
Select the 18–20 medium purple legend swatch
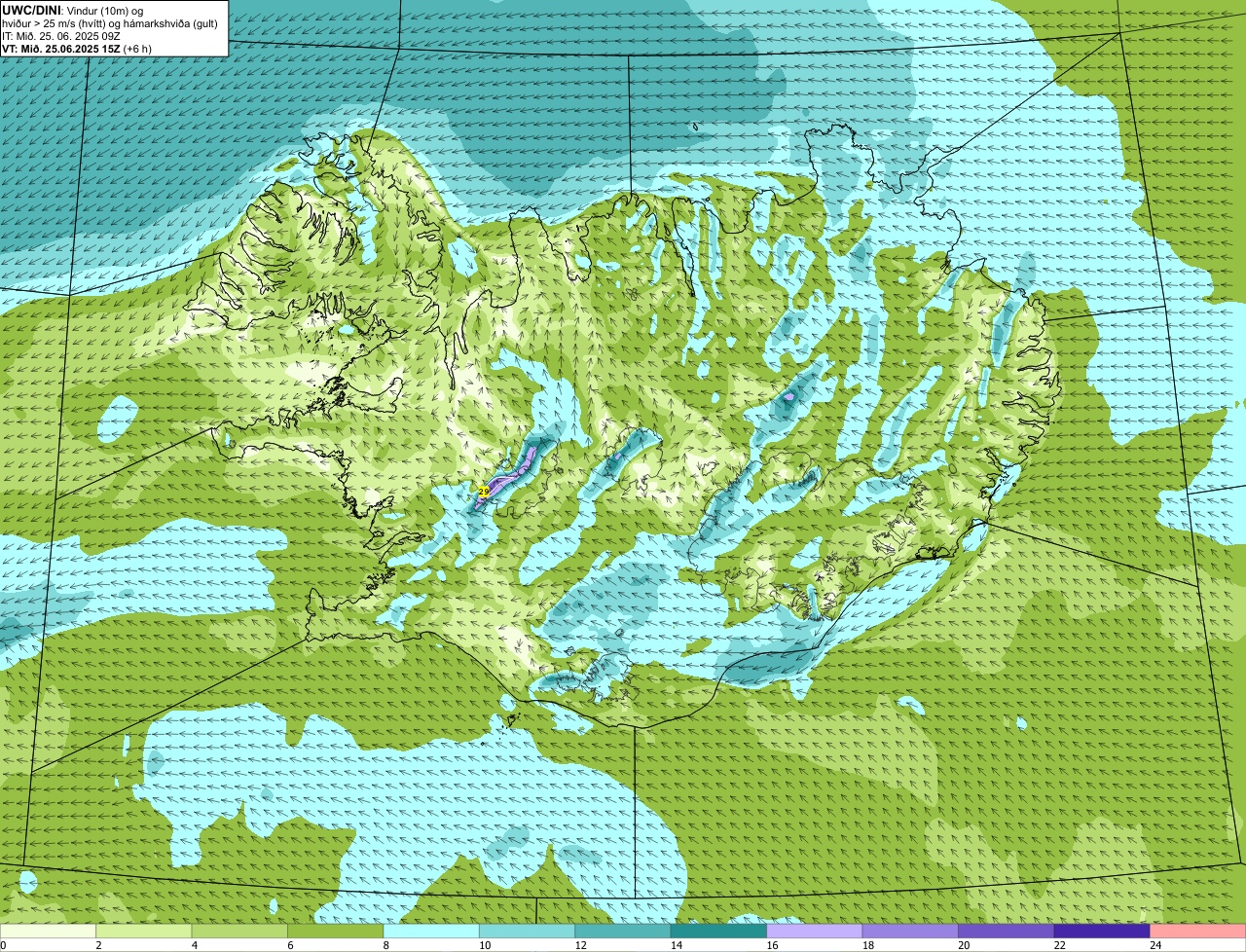[910, 932]
